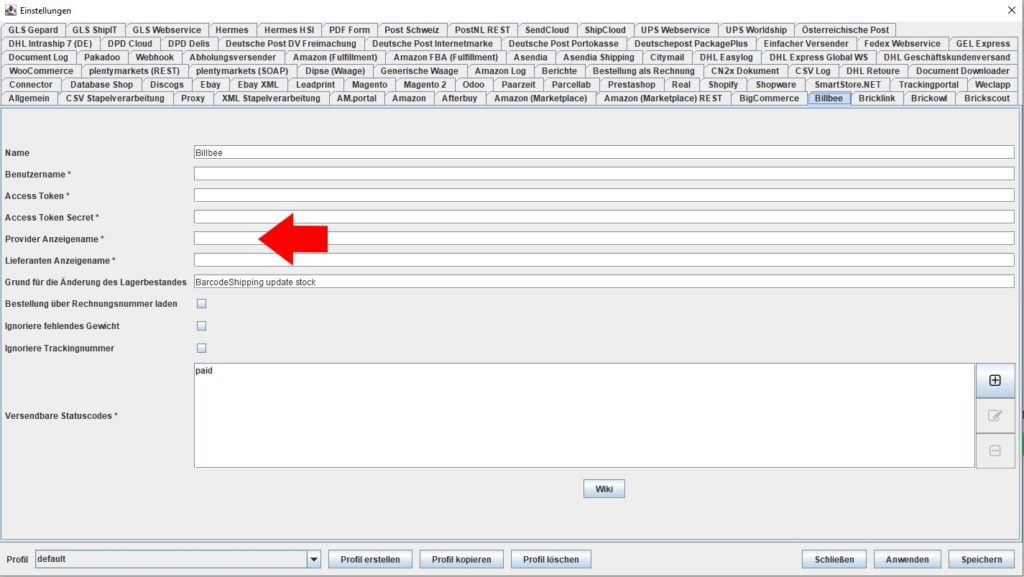Delete profile with Profil löschen
Viewport: 1024px width, 577px height.
pyautogui.click(x=551, y=559)
